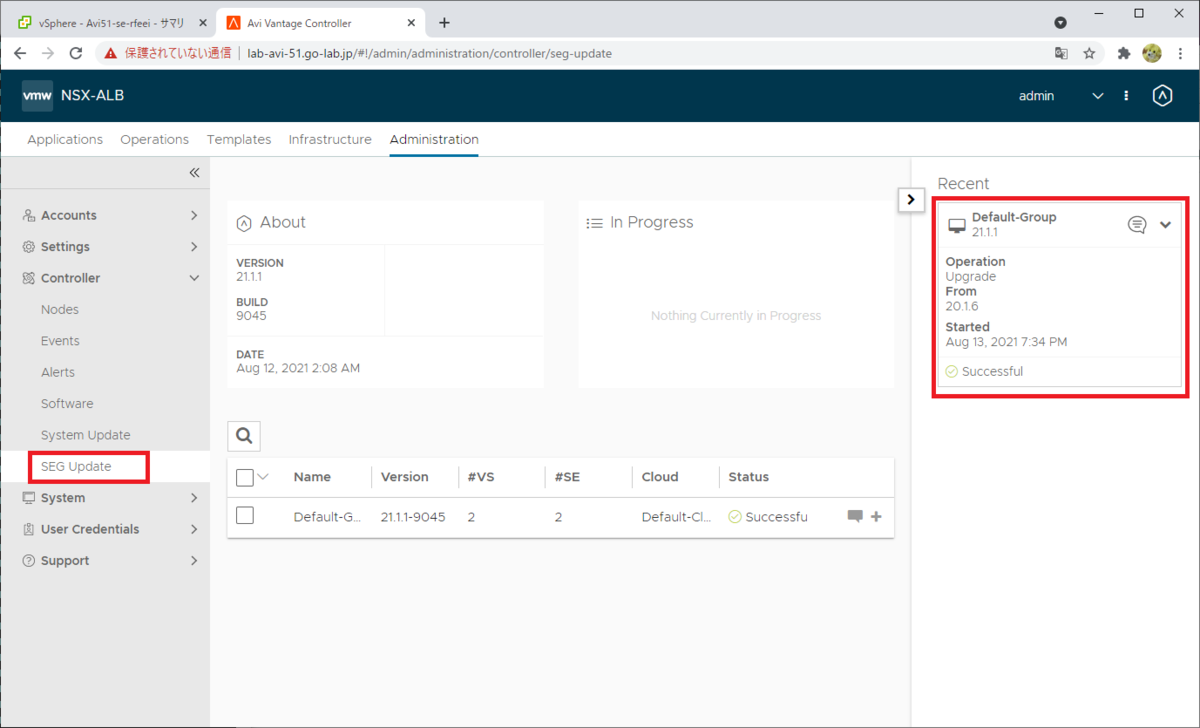
Task: Tick the Default-Group row checkbox
Action: pyautogui.click(x=245, y=516)
